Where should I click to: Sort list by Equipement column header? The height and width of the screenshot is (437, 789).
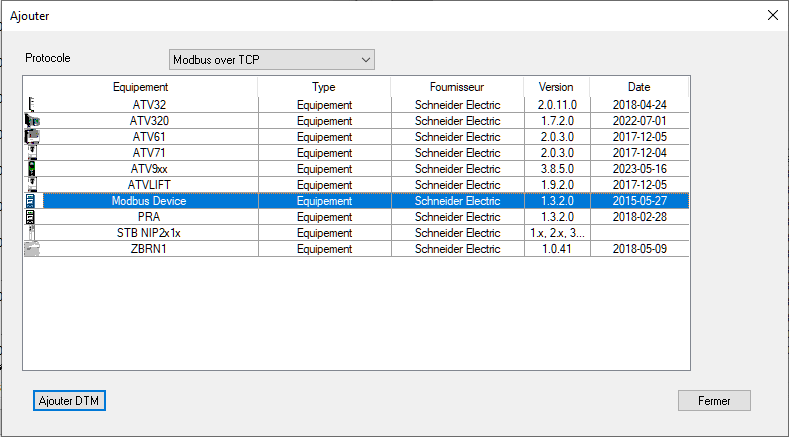coord(140,87)
